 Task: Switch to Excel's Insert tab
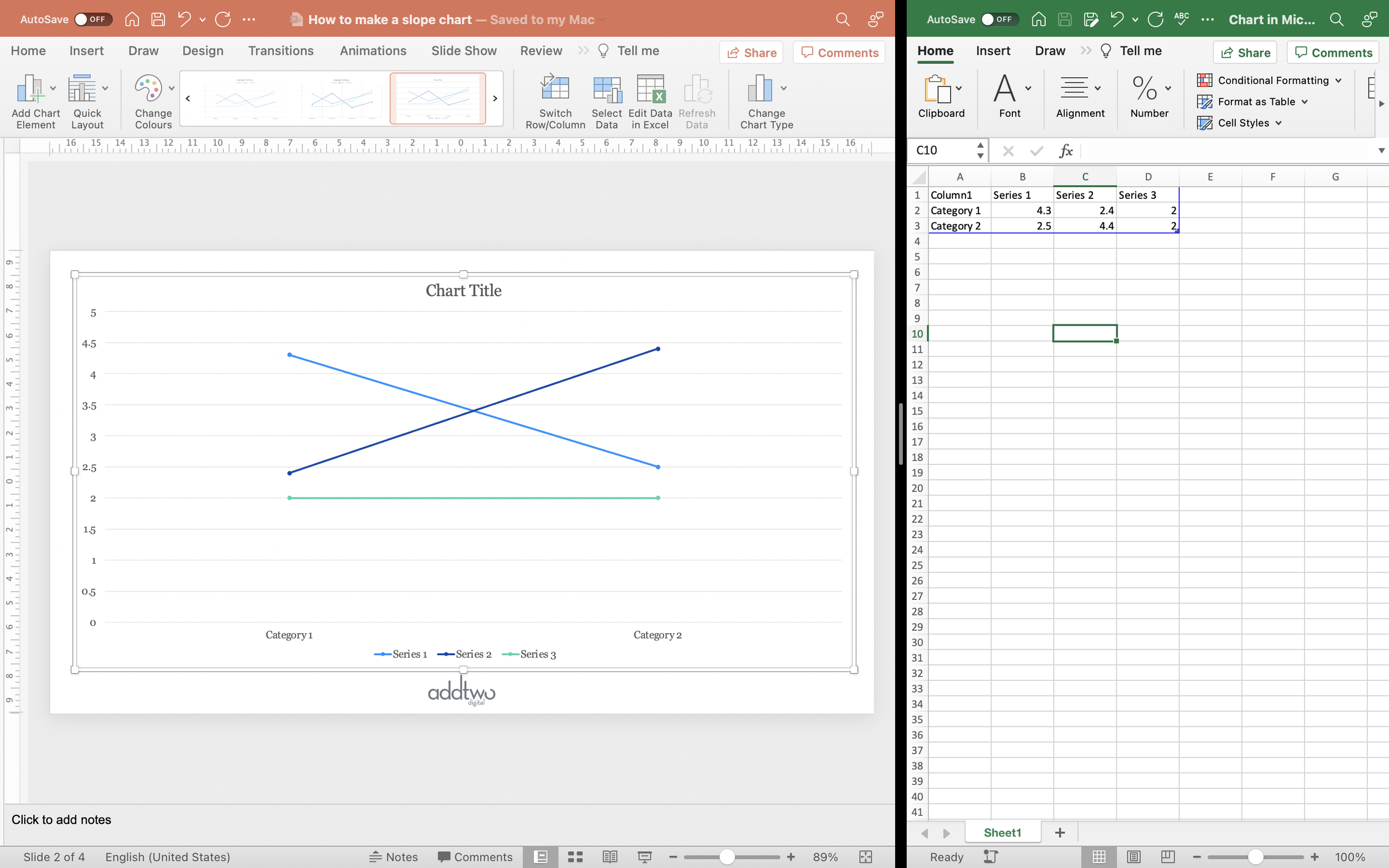(x=993, y=51)
